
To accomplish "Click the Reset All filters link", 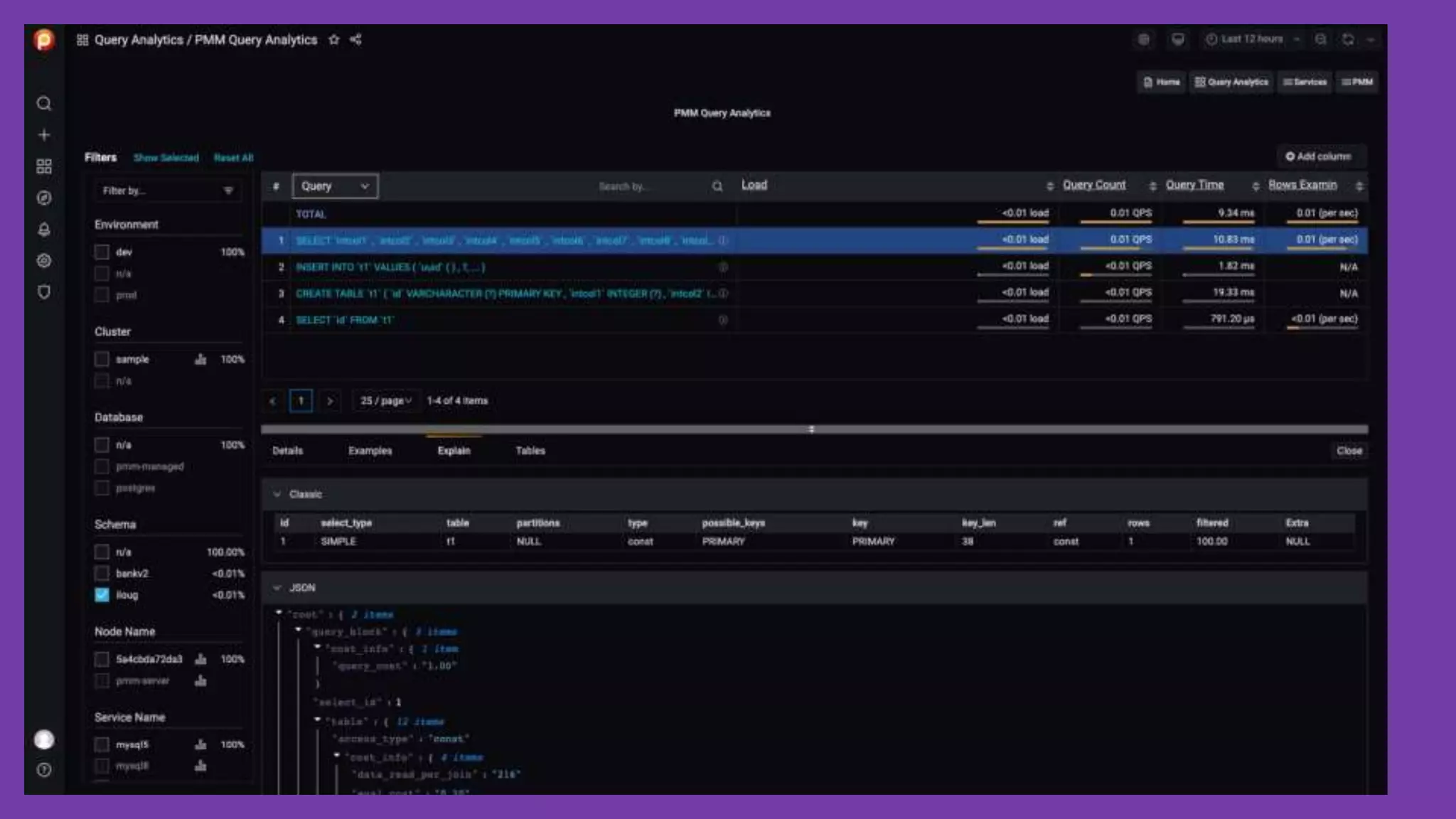I will pyautogui.click(x=233, y=158).
